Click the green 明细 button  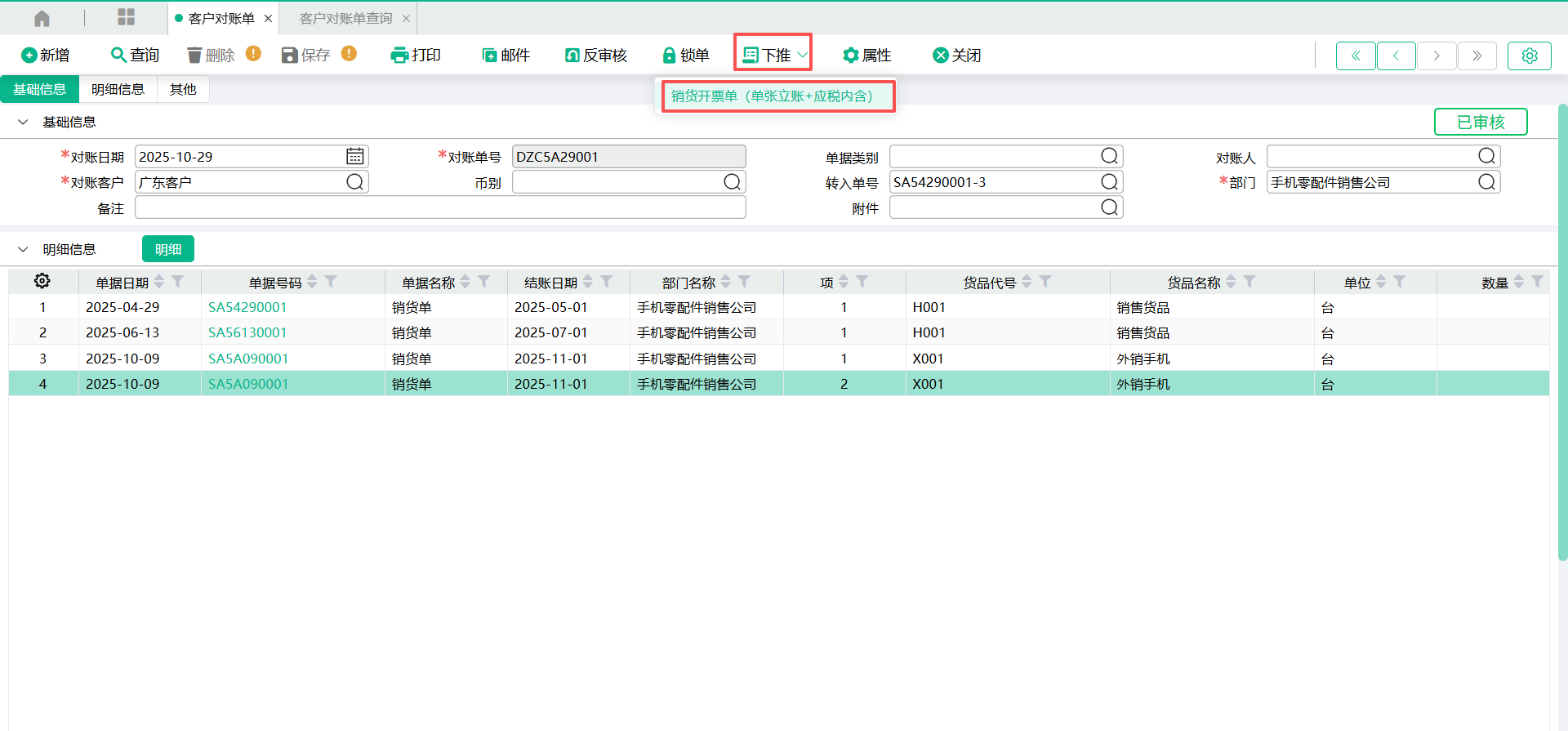[x=168, y=249]
